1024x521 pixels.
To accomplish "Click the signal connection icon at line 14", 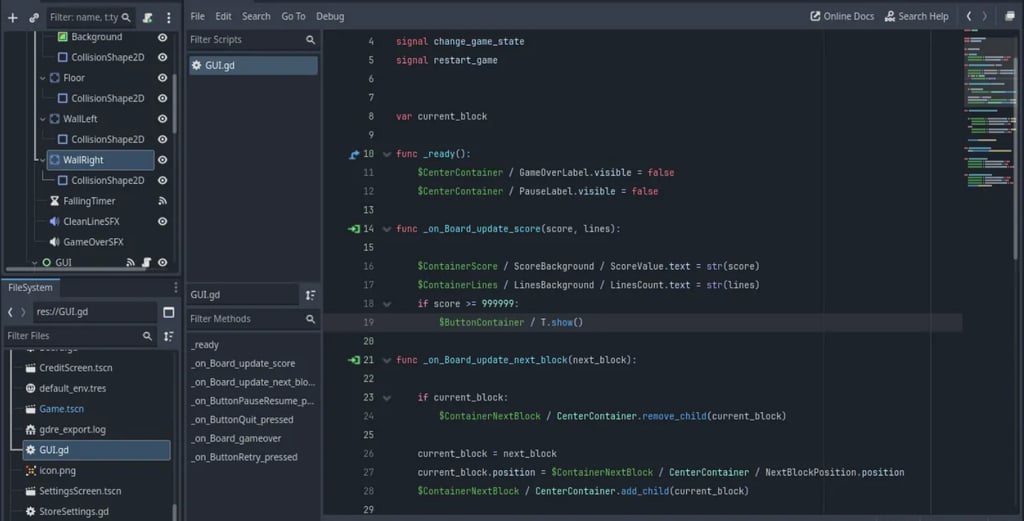I will click(x=354, y=229).
